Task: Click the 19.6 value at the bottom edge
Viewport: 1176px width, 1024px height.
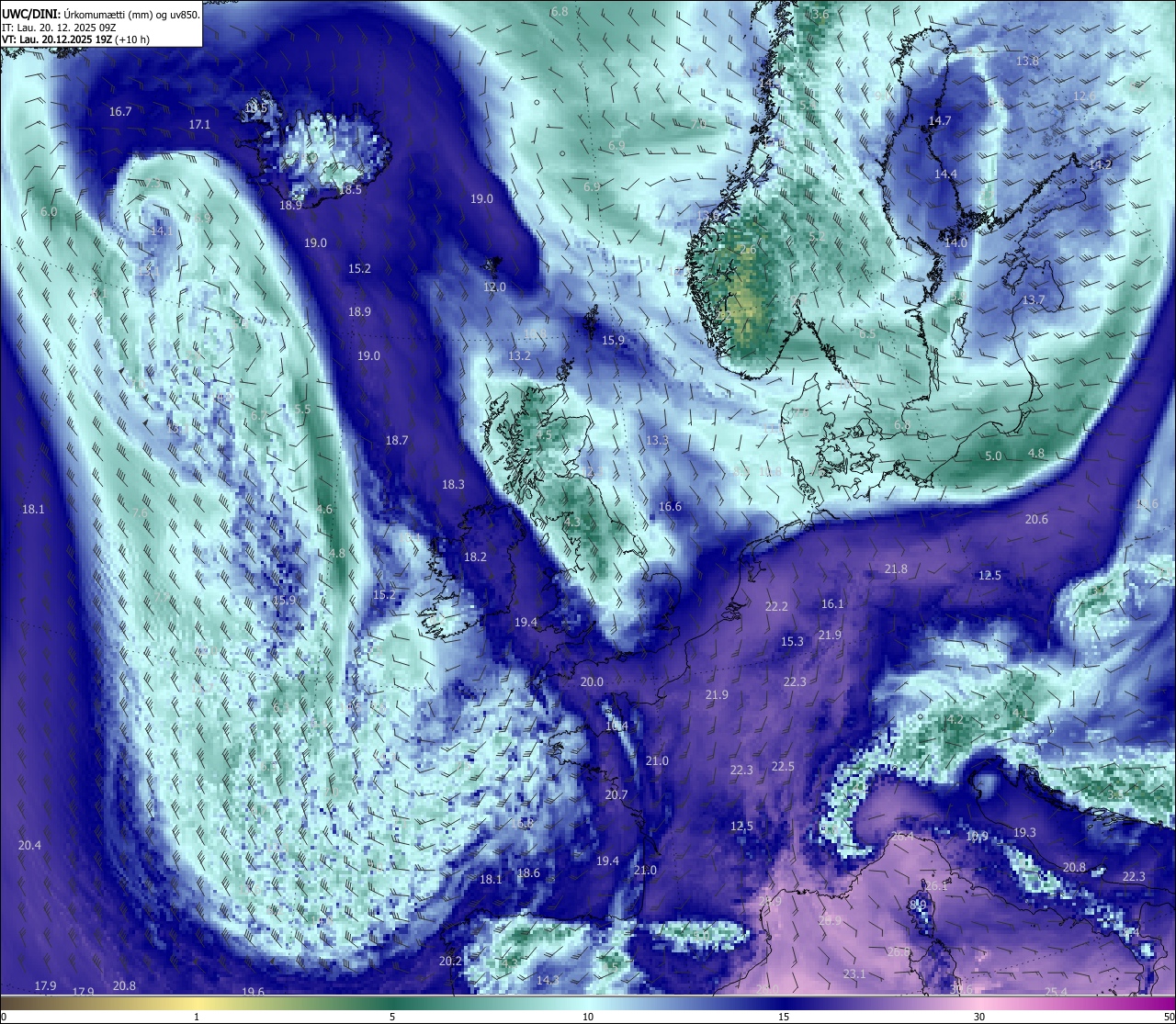Action: [x=254, y=992]
